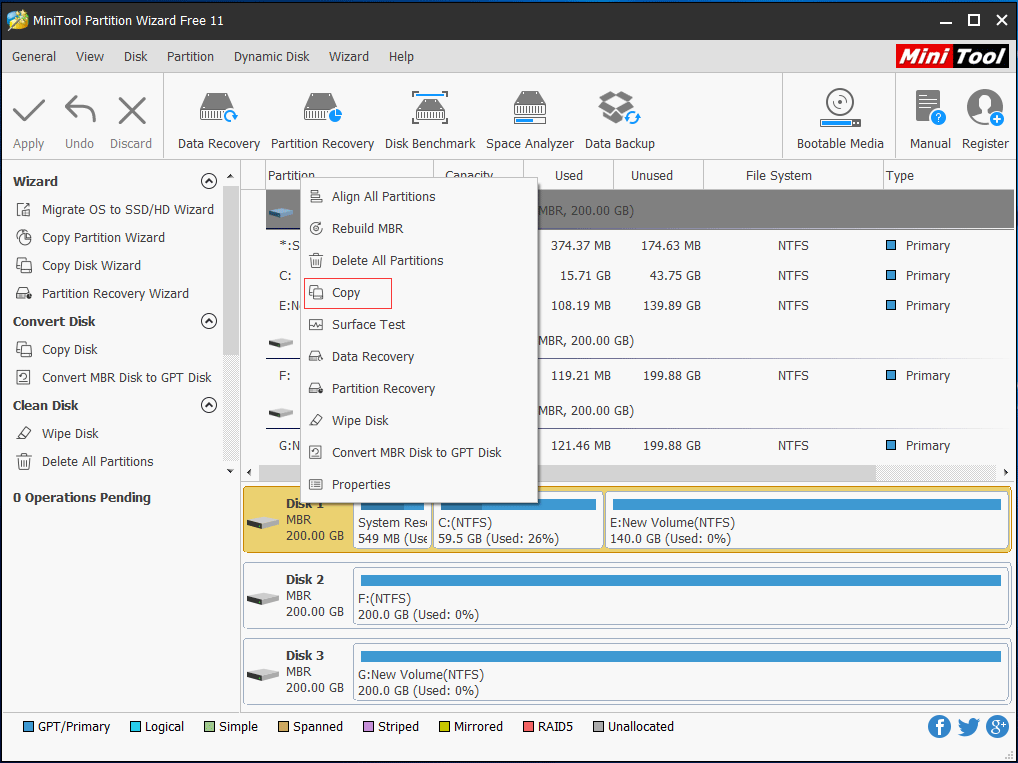
Task: Open the Dynamic Disk menu
Action: coord(271,57)
